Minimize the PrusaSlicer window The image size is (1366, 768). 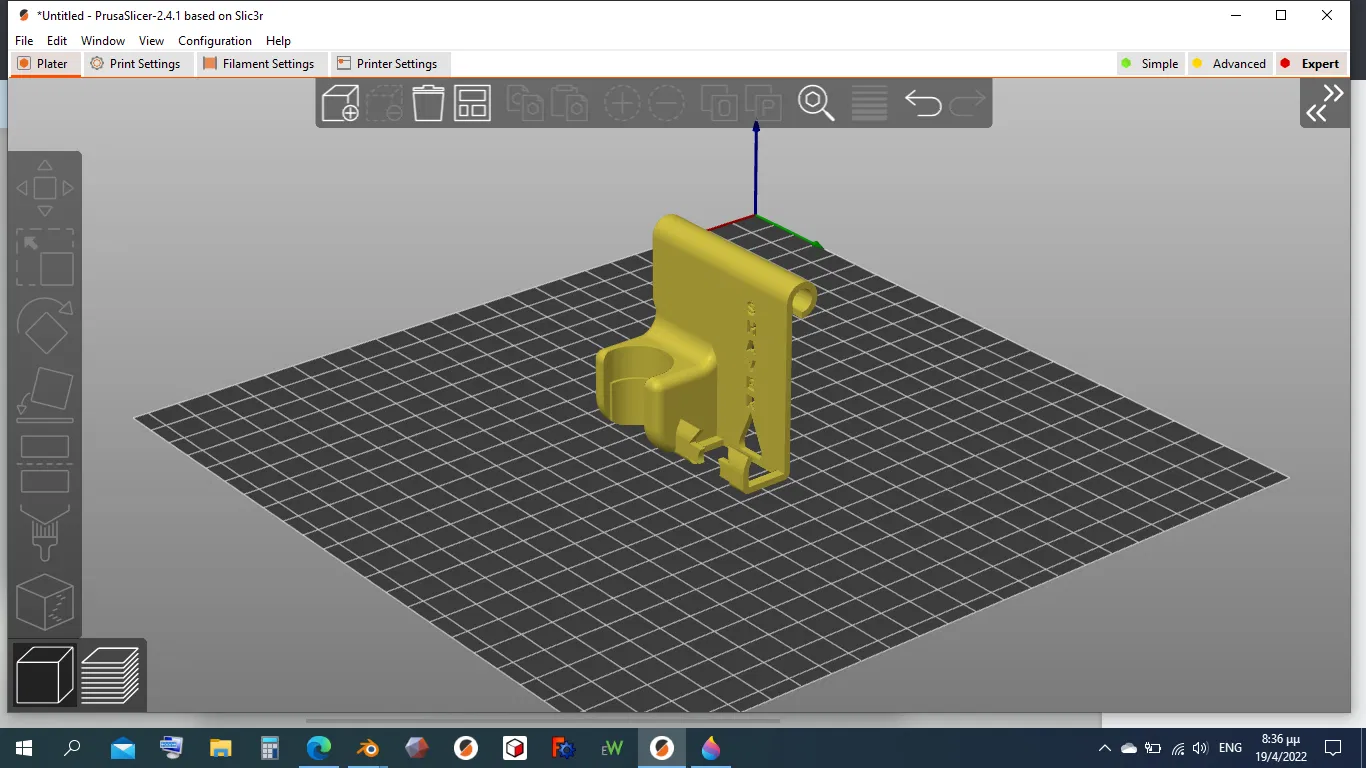[x=1235, y=15]
